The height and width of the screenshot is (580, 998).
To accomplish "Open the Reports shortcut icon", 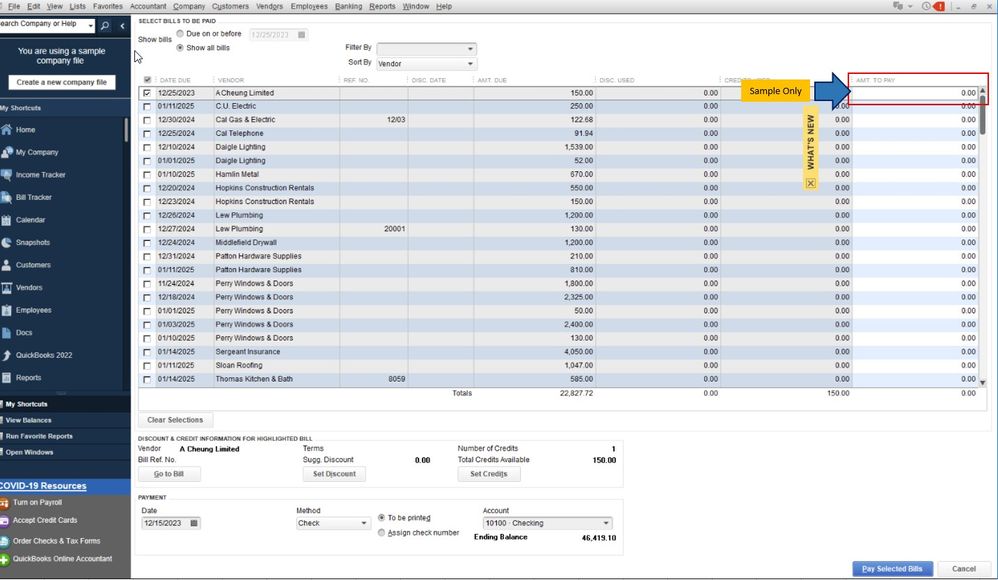I will click(6, 378).
